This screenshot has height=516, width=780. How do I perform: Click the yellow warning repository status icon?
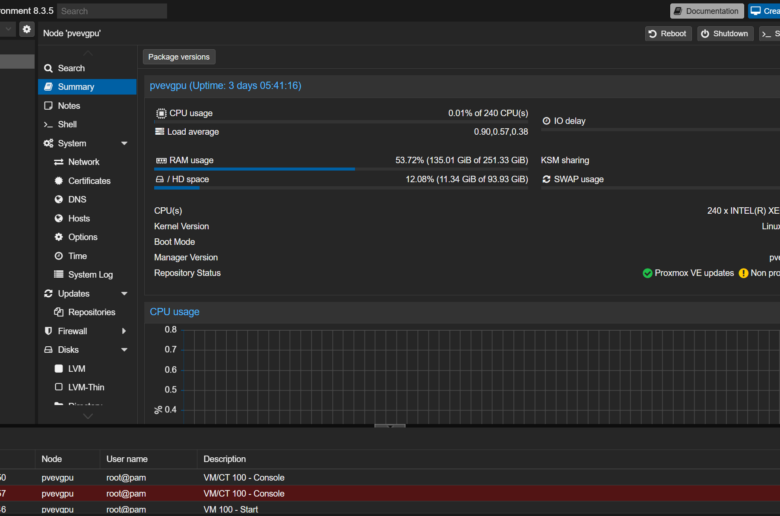743,273
